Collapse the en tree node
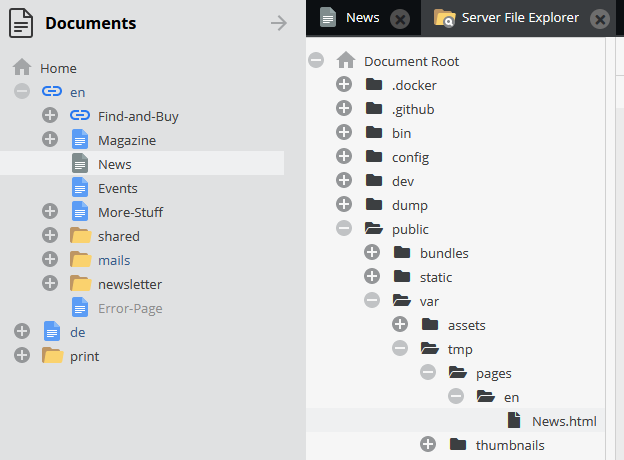The height and width of the screenshot is (460, 624). (x=22, y=92)
